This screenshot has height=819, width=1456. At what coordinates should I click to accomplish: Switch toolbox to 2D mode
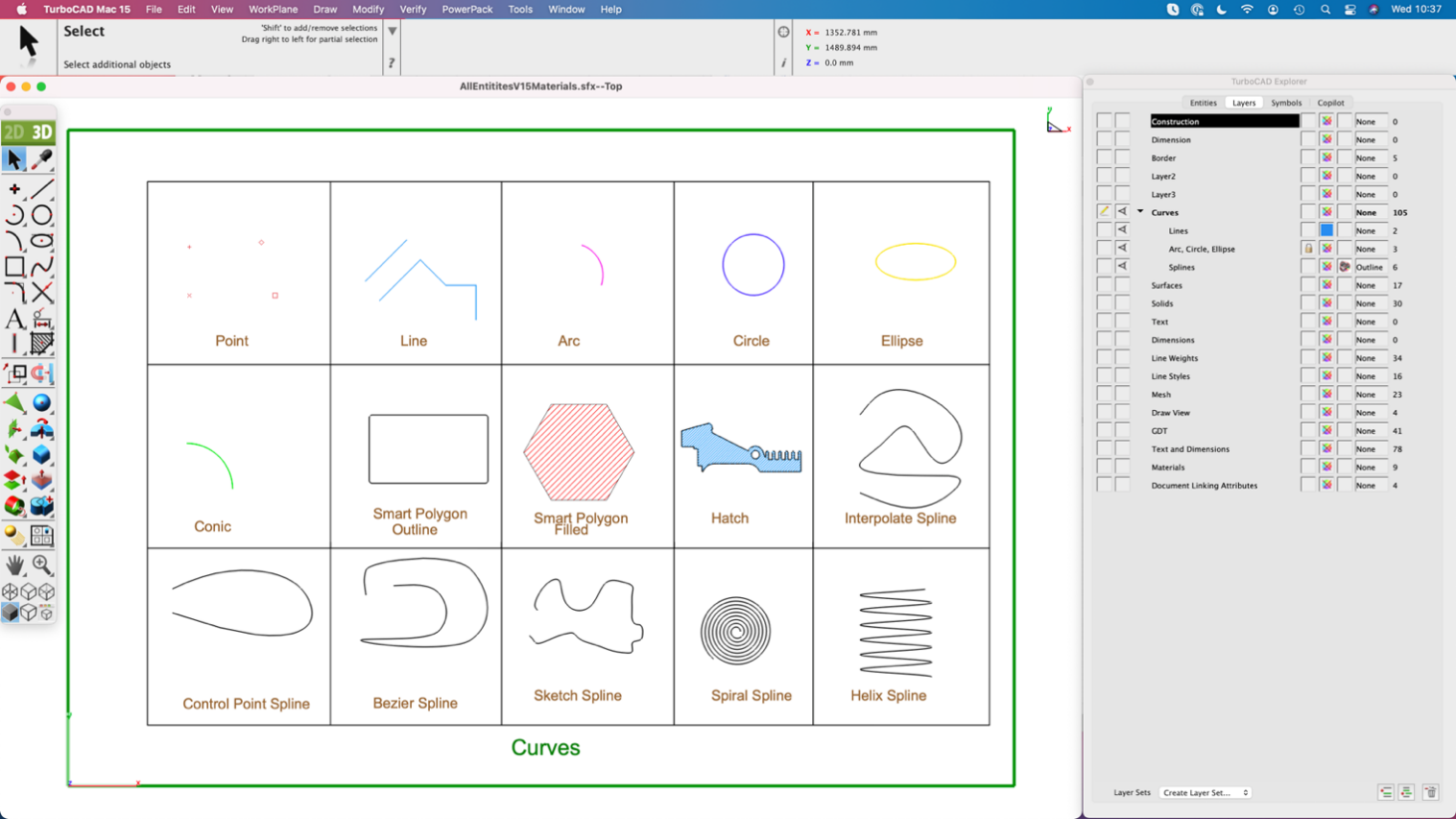(14, 132)
